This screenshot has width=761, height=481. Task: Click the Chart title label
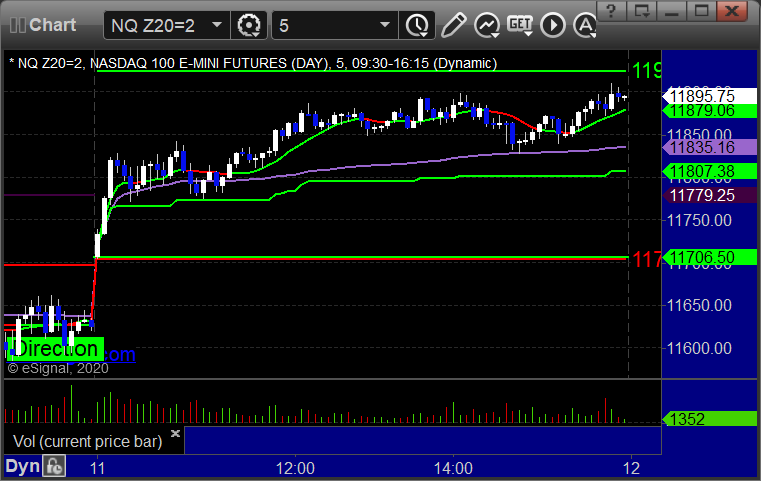52,25
